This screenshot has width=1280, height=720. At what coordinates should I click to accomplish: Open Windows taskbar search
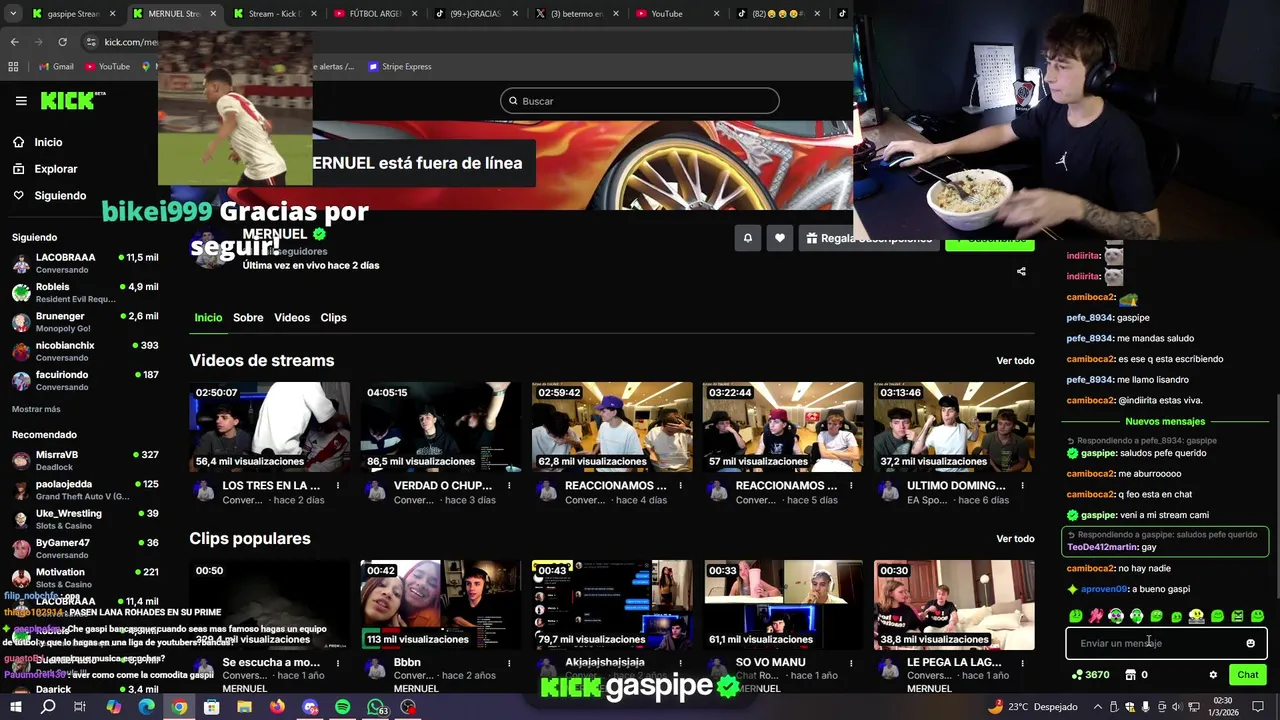[x=48, y=707]
